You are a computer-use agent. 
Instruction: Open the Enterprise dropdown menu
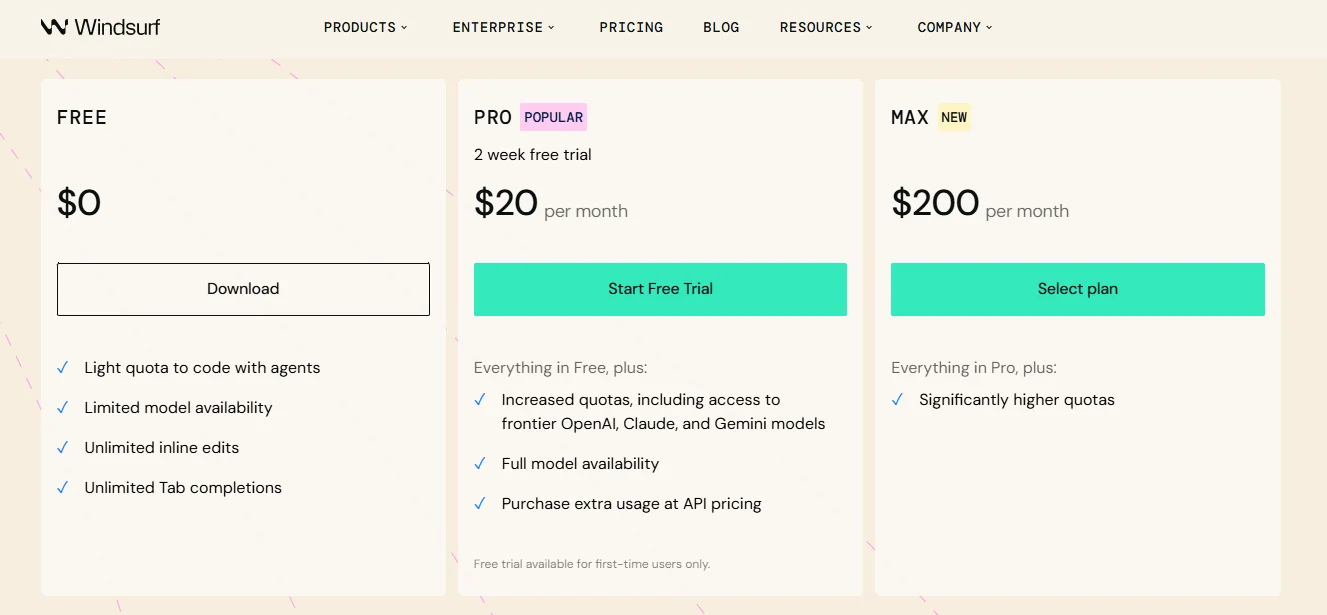(x=503, y=27)
